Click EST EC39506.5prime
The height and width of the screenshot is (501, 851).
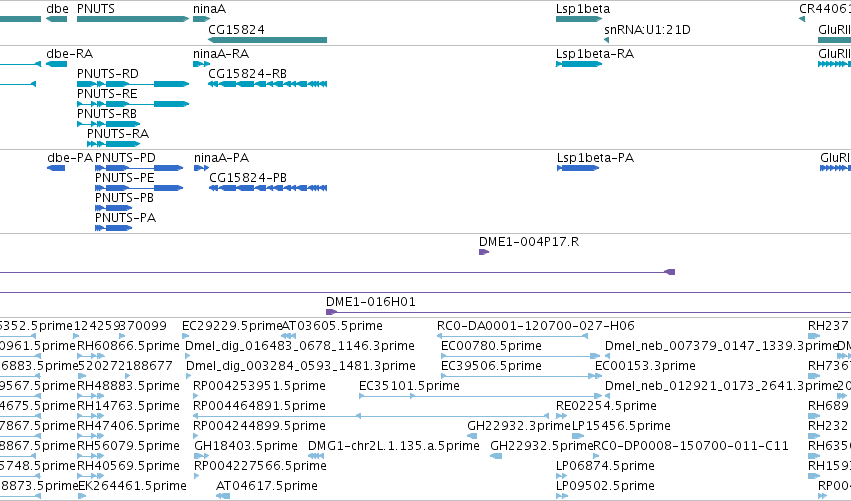click(x=491, y=366)
